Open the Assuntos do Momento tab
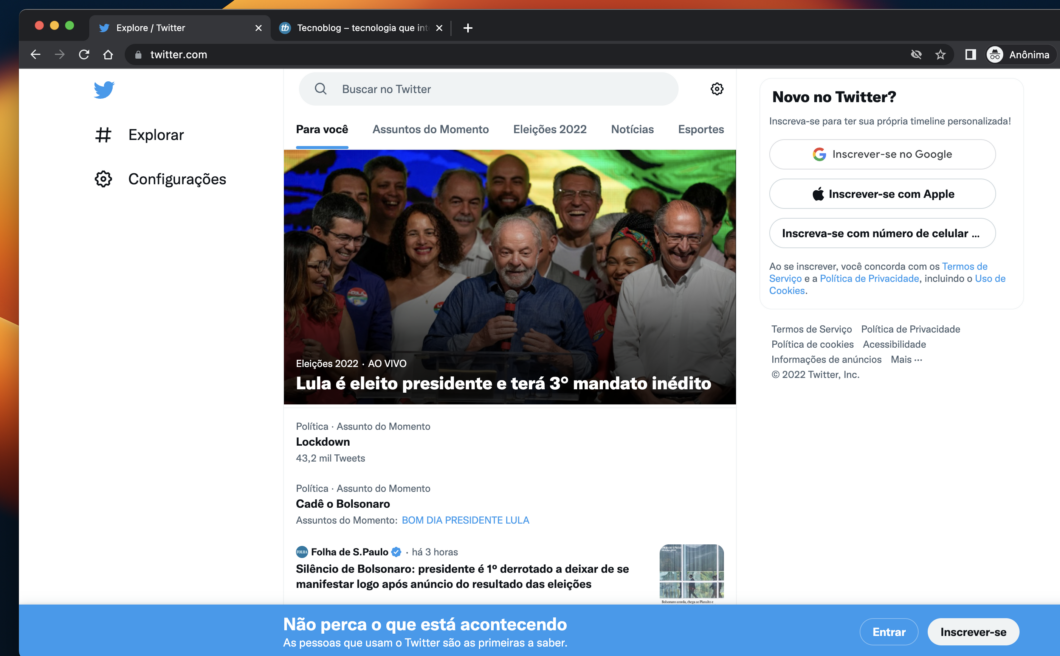1060x656 pixels. tap(431, 129)
